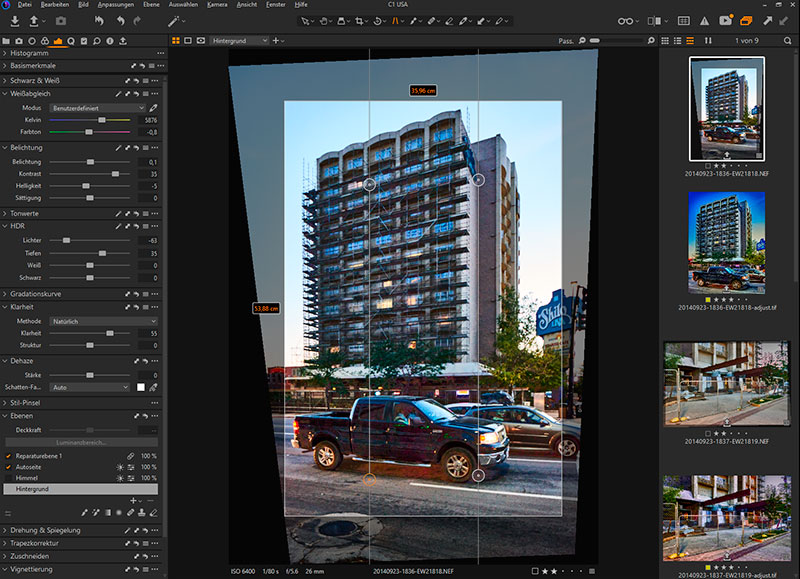Click the browser search magnifier icon

(788, 40)
